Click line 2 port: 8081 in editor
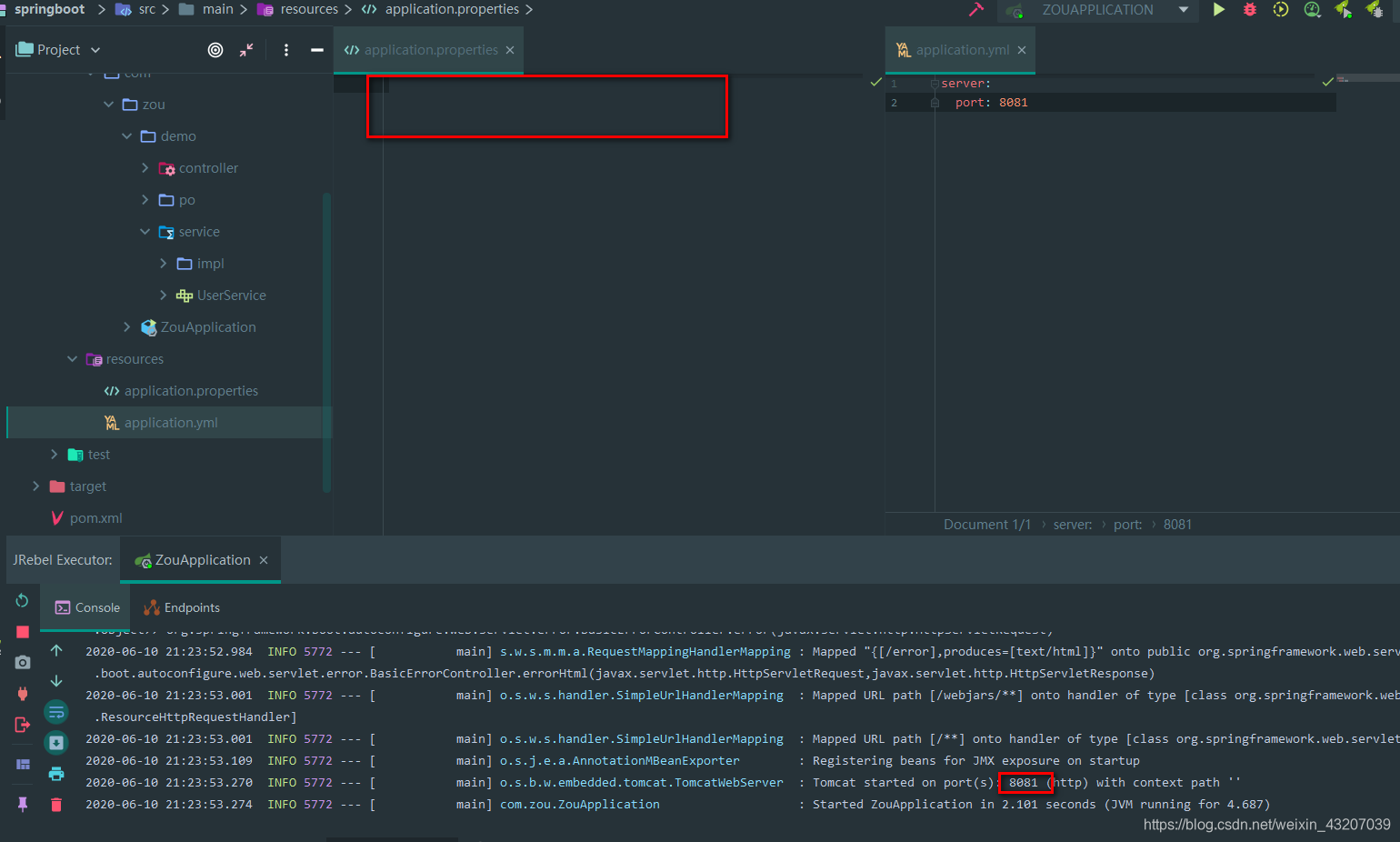The height and width of the screenshot is (842, 1400). [x=991, y=103]
